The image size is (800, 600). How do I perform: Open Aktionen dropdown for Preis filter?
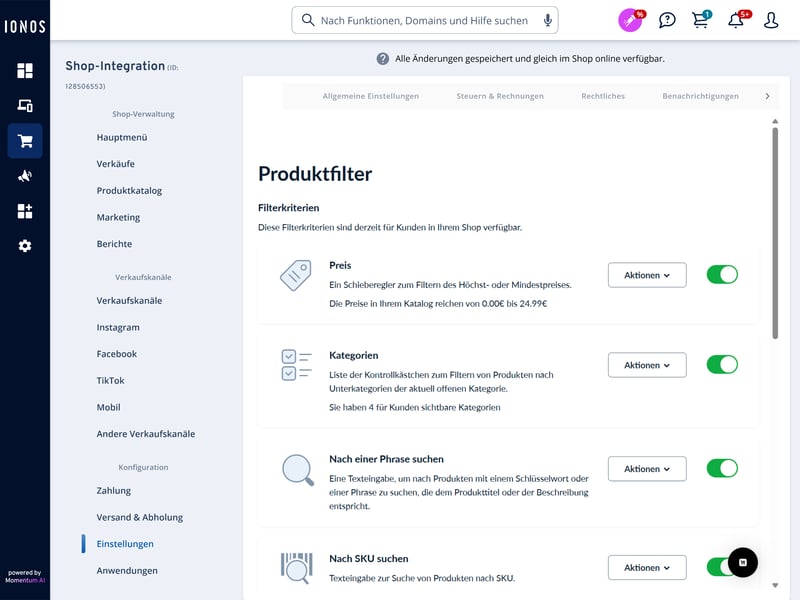tap(647, 275)
